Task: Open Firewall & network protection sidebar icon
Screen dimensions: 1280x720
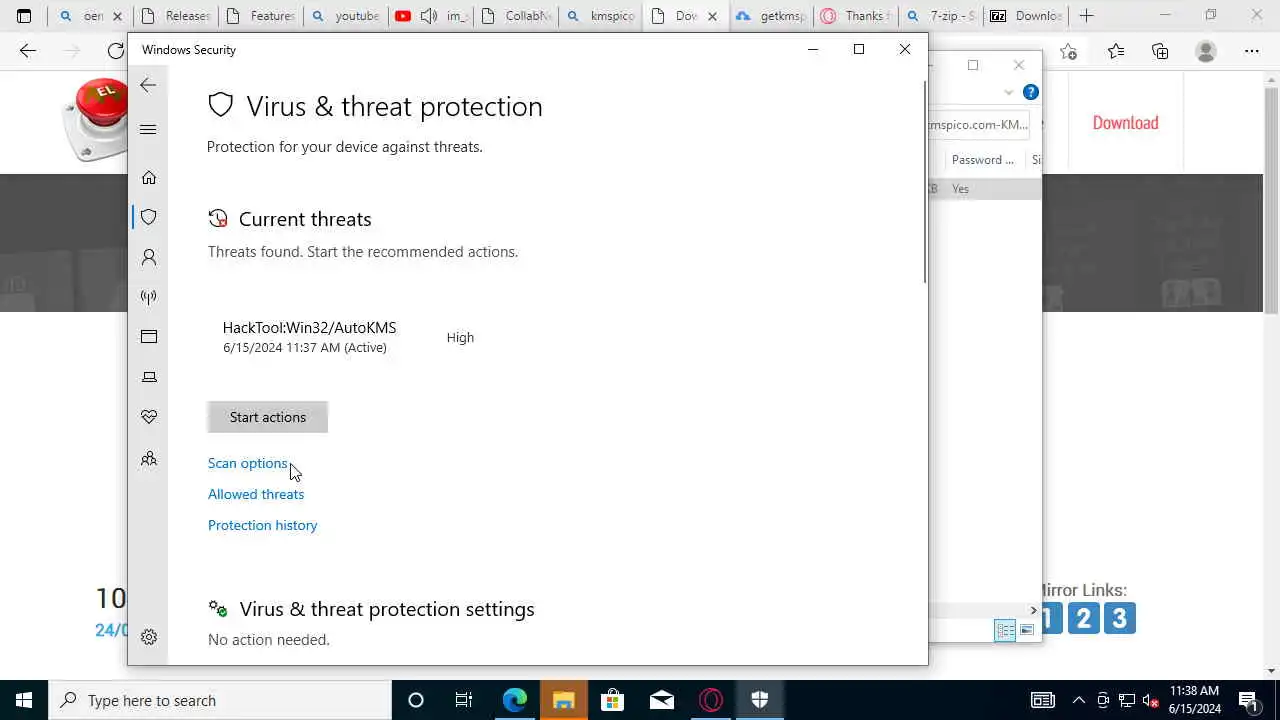Action: [x=149, y=297]
